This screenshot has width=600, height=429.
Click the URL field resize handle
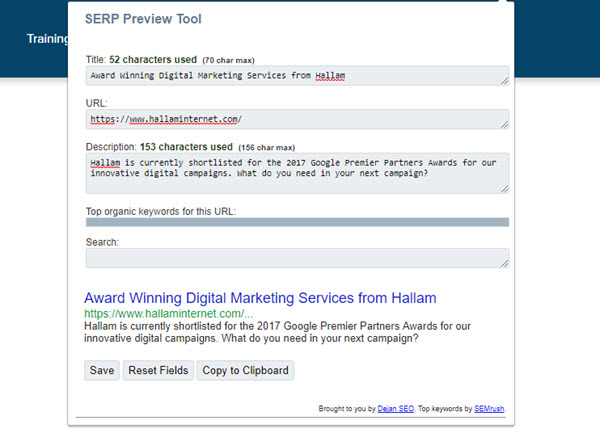(504, 125)
